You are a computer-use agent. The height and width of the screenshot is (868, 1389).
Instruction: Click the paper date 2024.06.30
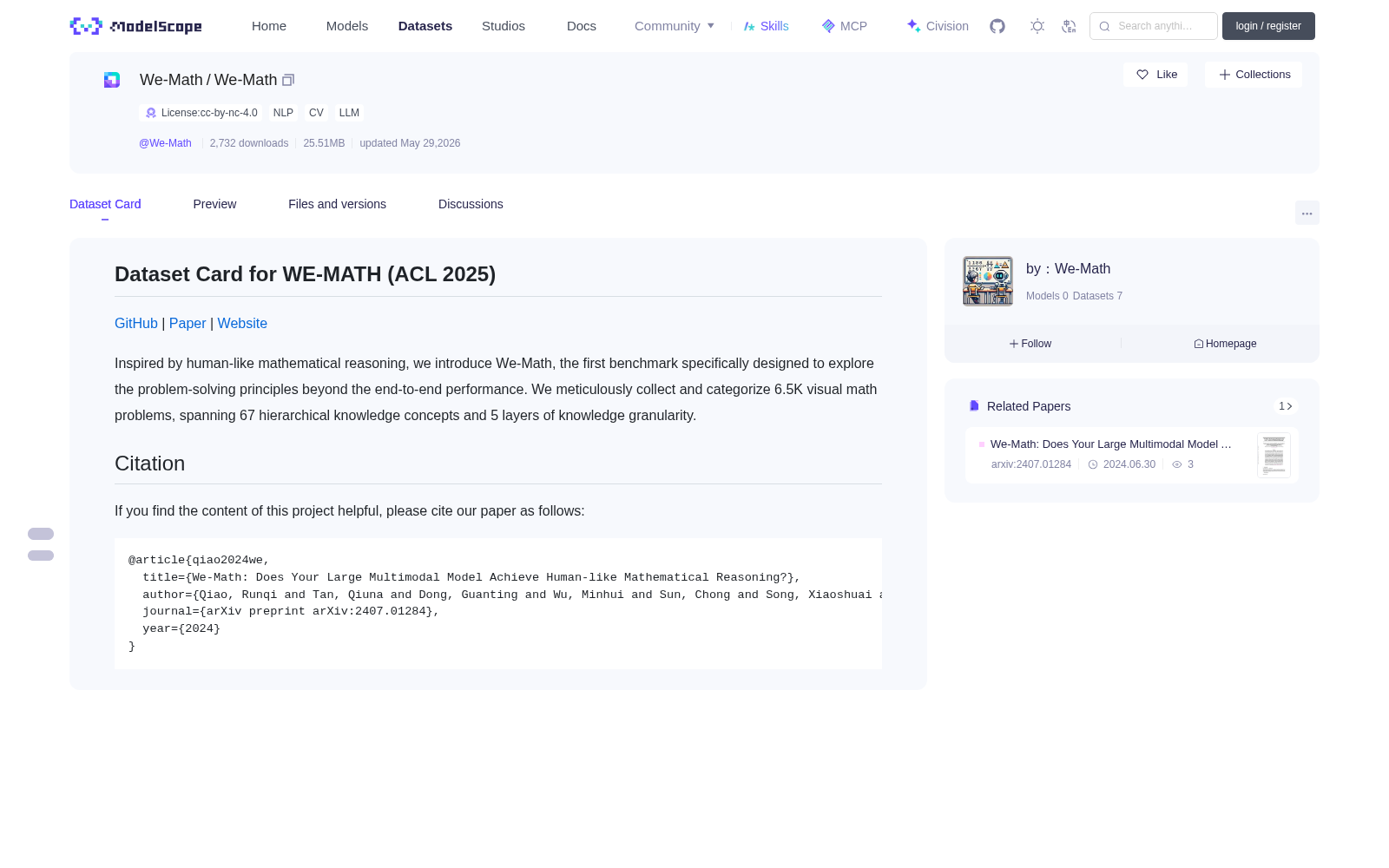pyautogui.click(x=1129, y=464)
